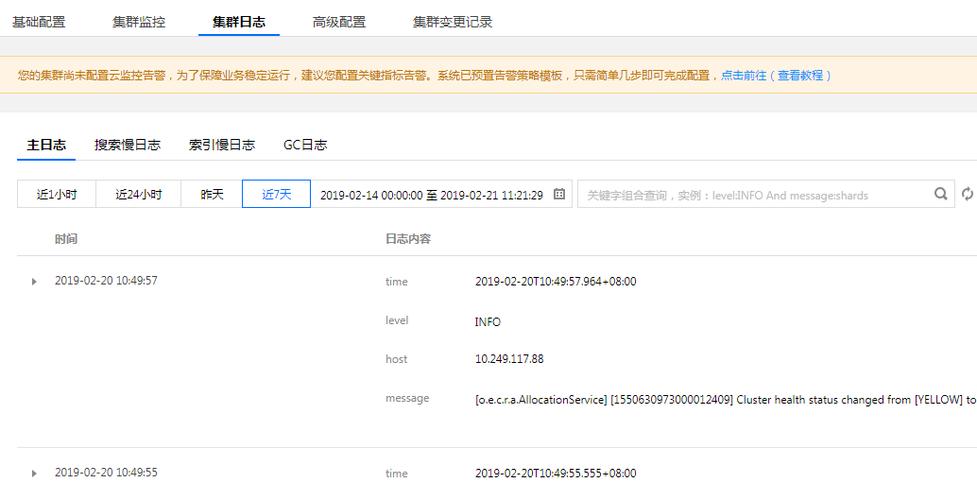Click the 'level' field label
Viewport: 977px width, 500px height.
(x=397, y=320)
